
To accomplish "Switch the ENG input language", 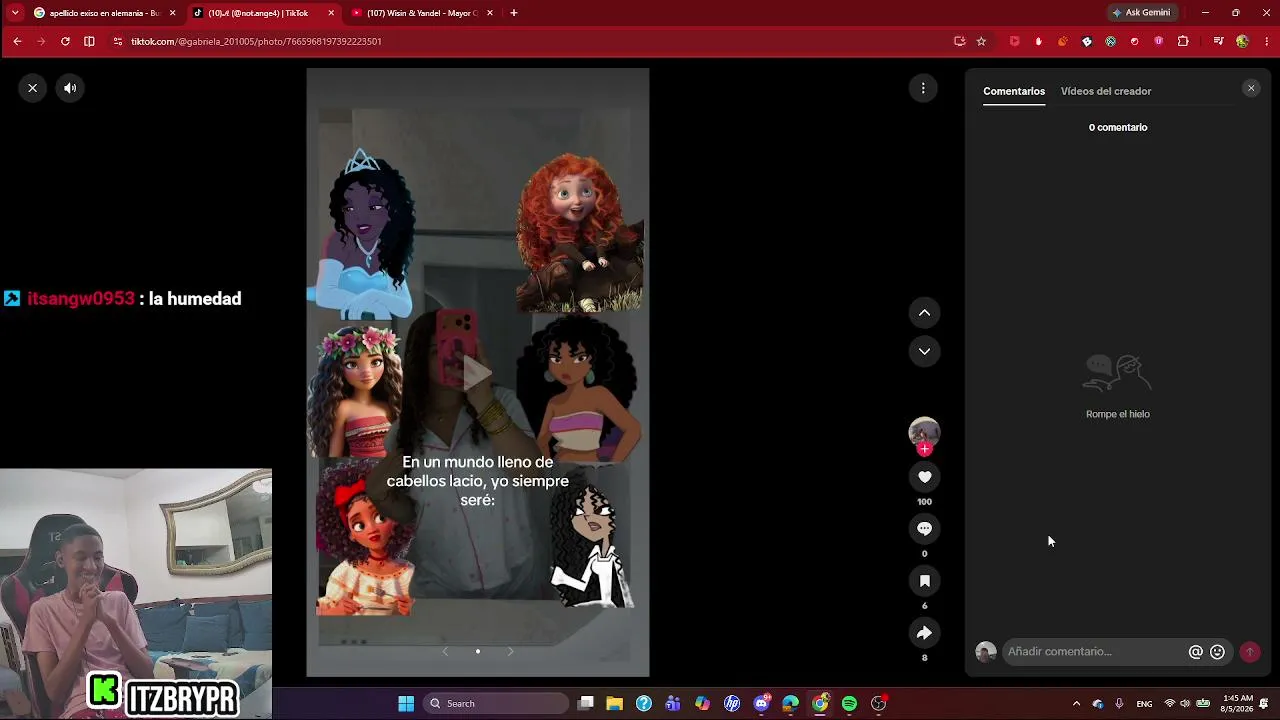I will [1144, 703].
